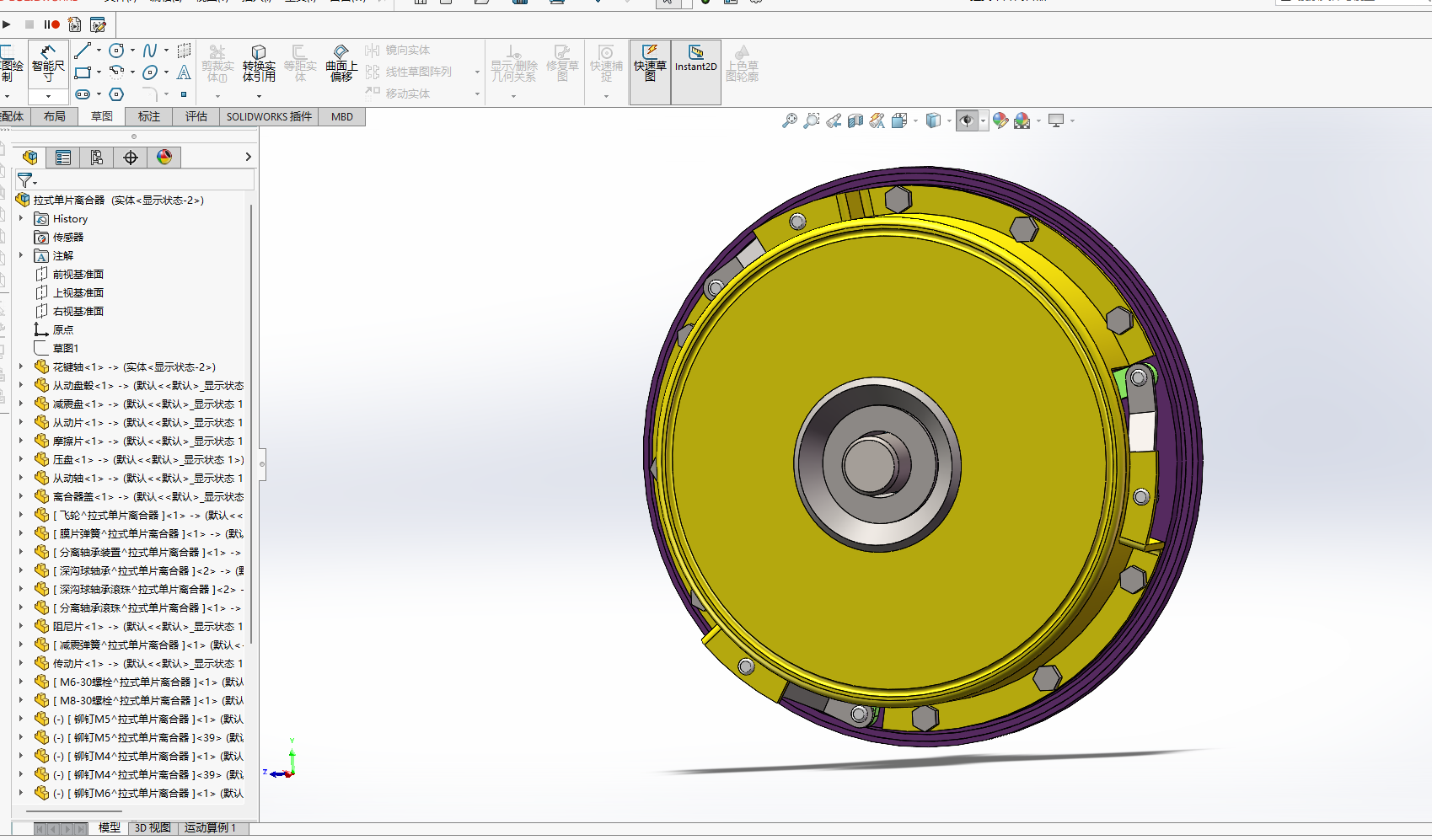The image size is (1432, 840).
Task: Open the Display Style dropdown arrow
Action: point(949,121)
